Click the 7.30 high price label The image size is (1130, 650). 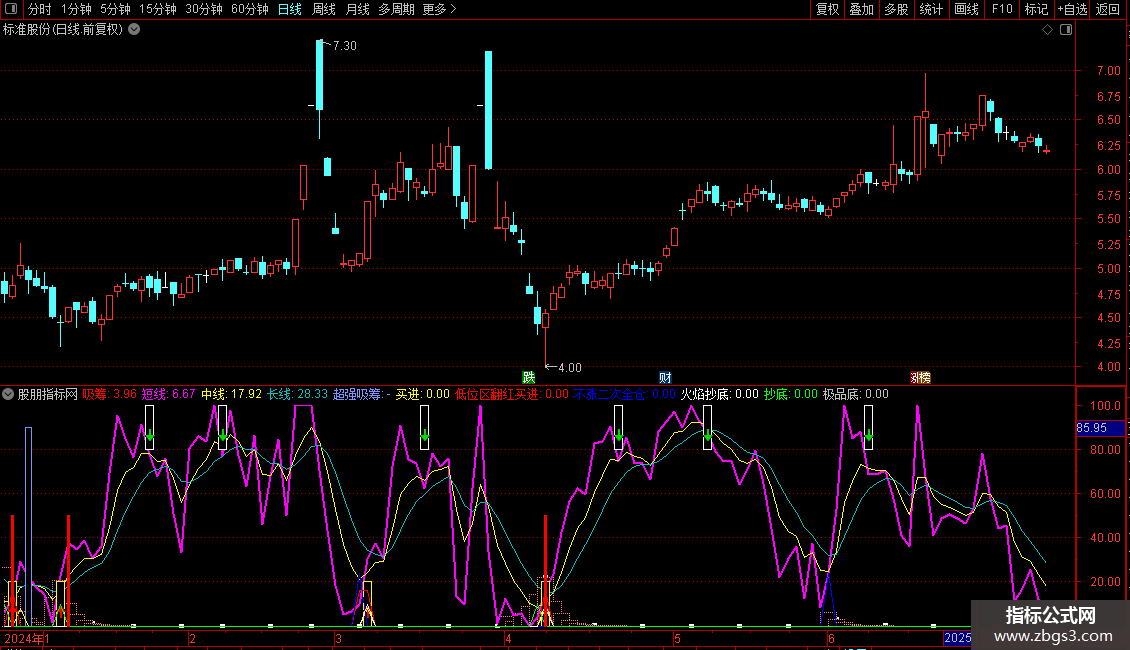pyautogui.click(x=344, y=45)
